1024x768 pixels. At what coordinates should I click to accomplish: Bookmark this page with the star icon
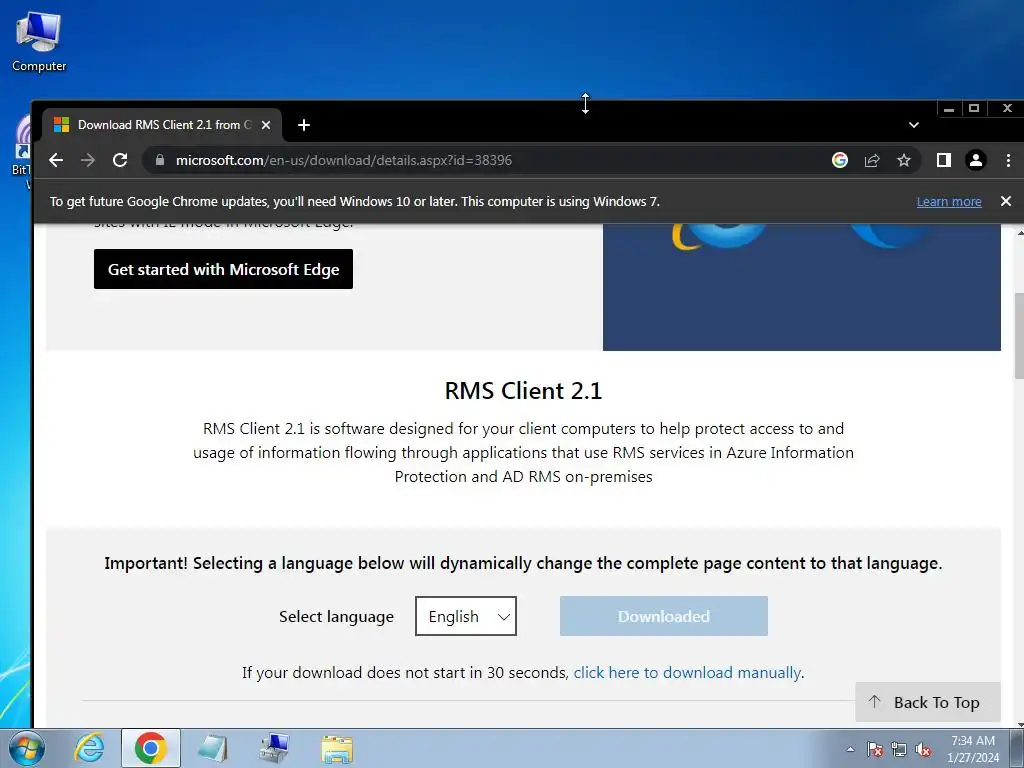[904, 160]
